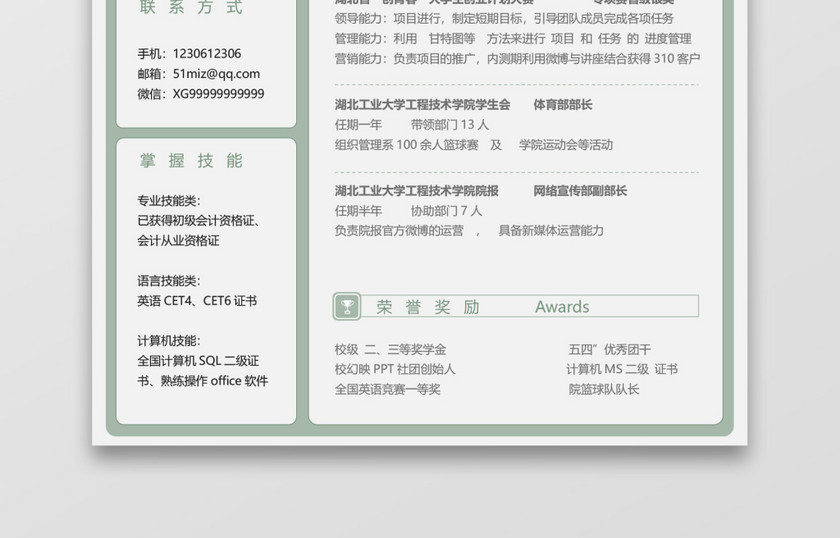The width and height of the screenshot is (840, 538).
Task: Click the 荣誉奖励 heading text
Action: (x=428, y=307)
